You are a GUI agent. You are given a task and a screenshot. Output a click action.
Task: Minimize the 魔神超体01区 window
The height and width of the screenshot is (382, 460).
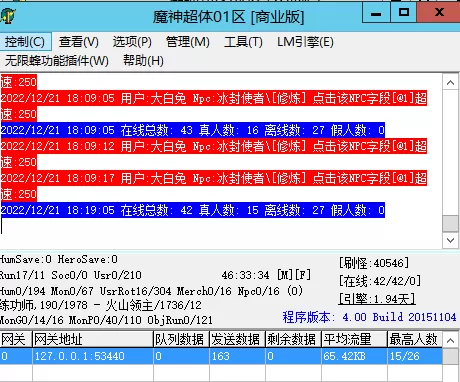(x=376, y=13)
